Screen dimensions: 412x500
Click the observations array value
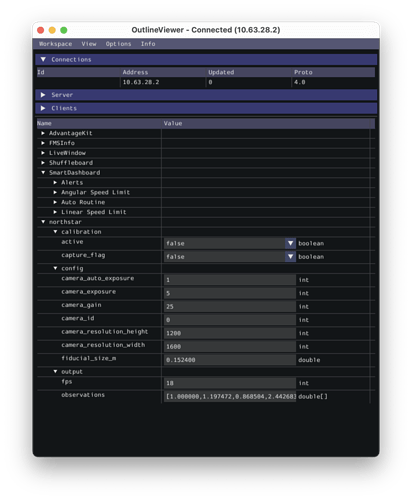tap(230, 397)
